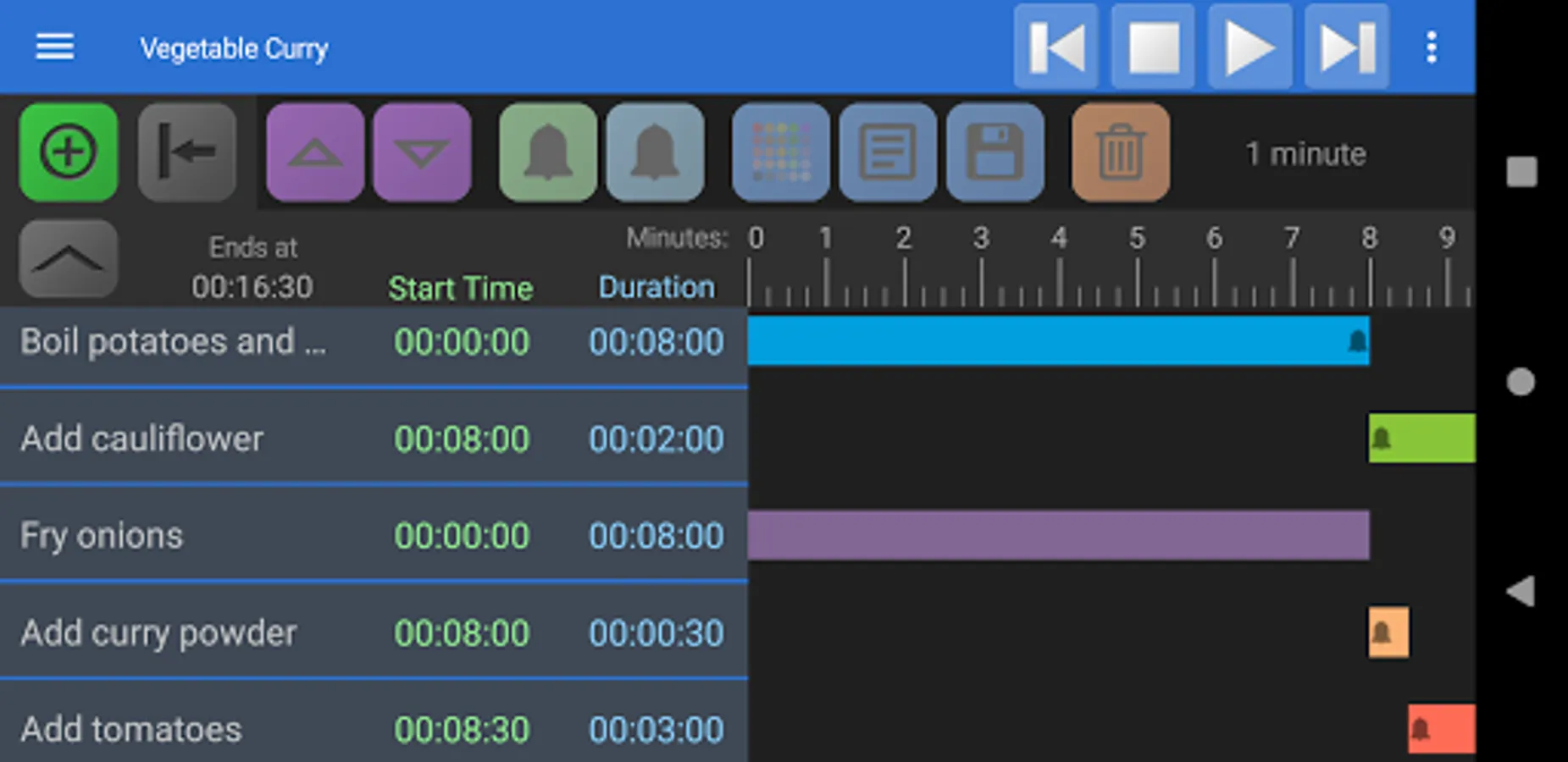Save with the floppy disk icon
The height and width of the screenshot is (762, 1568).
(x=995, y=152)
